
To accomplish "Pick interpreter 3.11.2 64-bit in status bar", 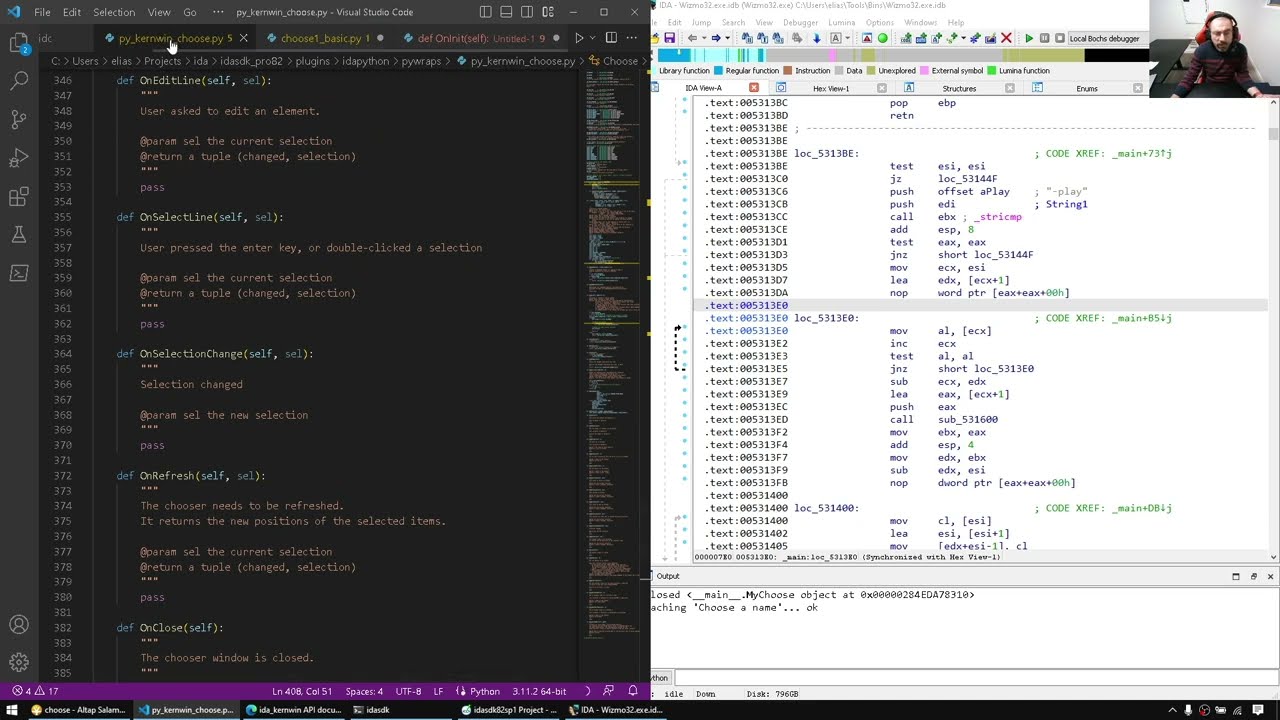I will coord(537,691).
